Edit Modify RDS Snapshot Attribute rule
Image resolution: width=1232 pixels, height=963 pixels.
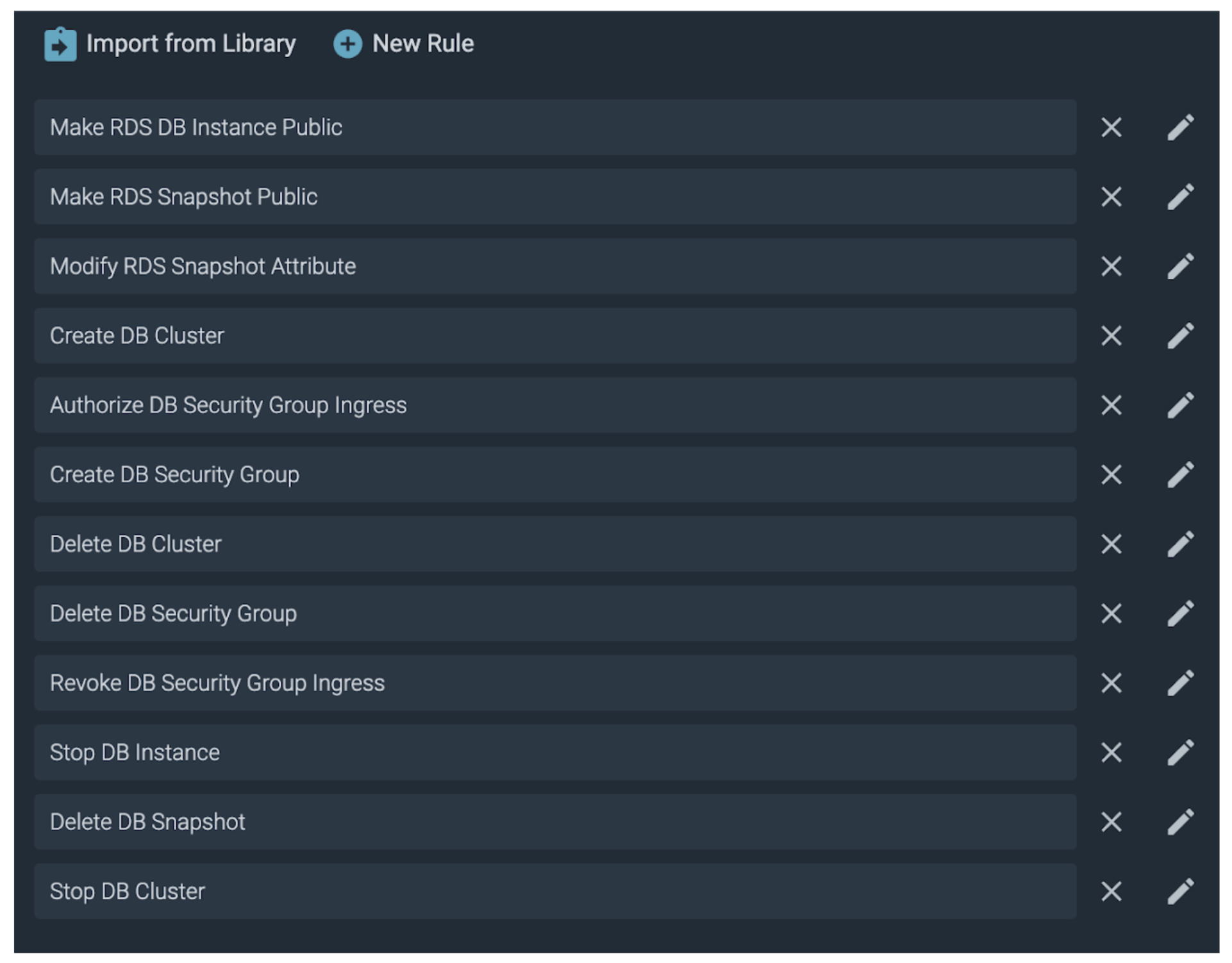pyautogui.click(x=1180, y=266)
